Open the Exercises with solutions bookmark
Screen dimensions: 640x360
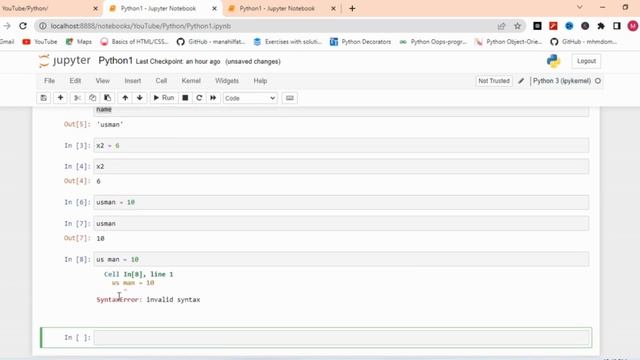point(287,42)
